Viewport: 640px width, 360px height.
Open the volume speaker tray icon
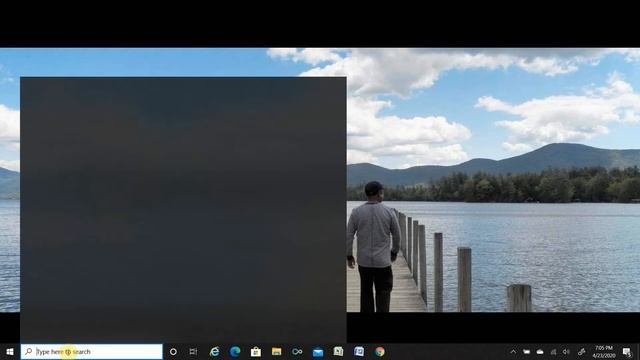coord(566,351)
